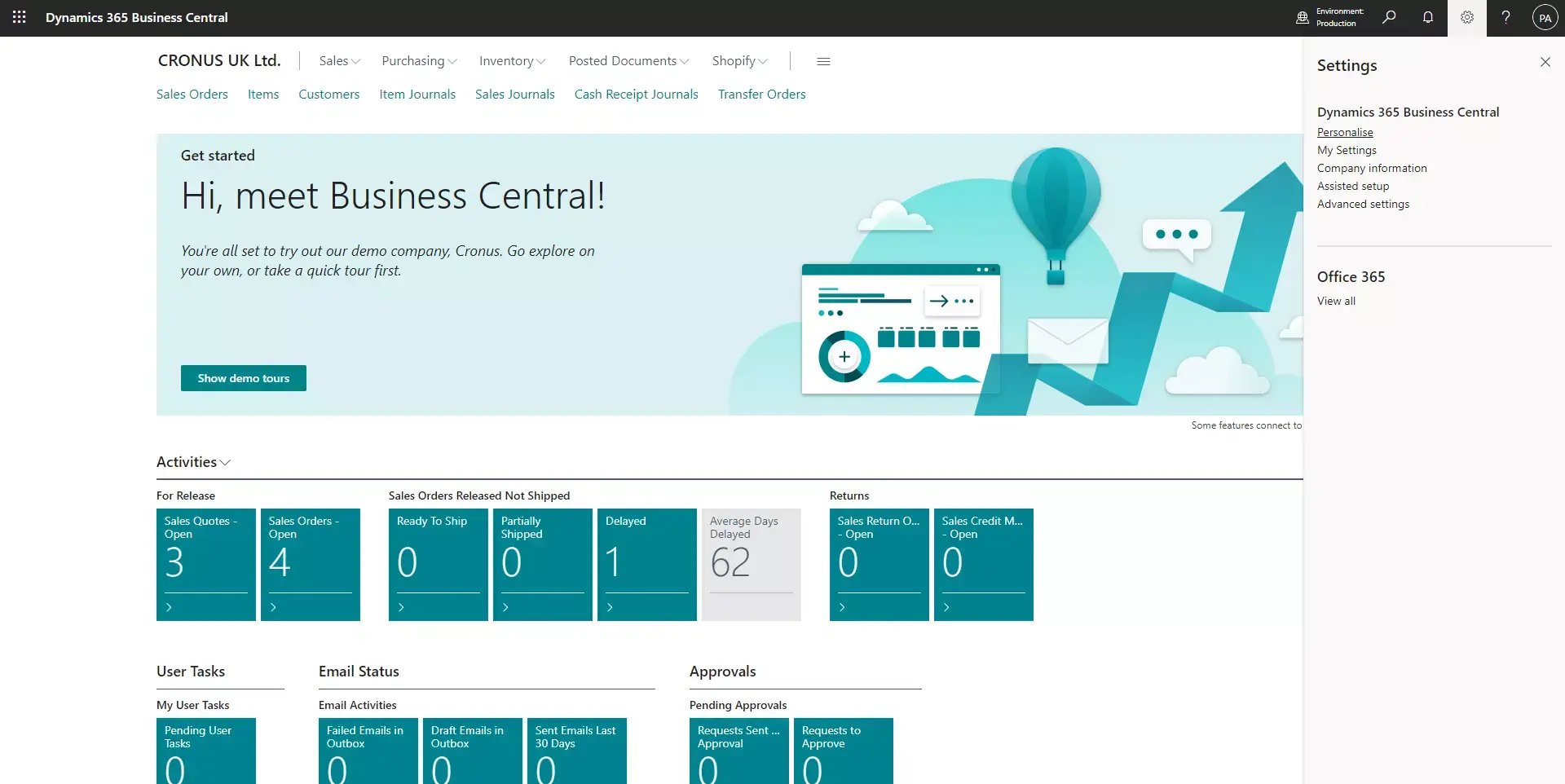Open Sent Emails Last 30 Days tile
1565x784 pixels.
(x=577, y=751)
